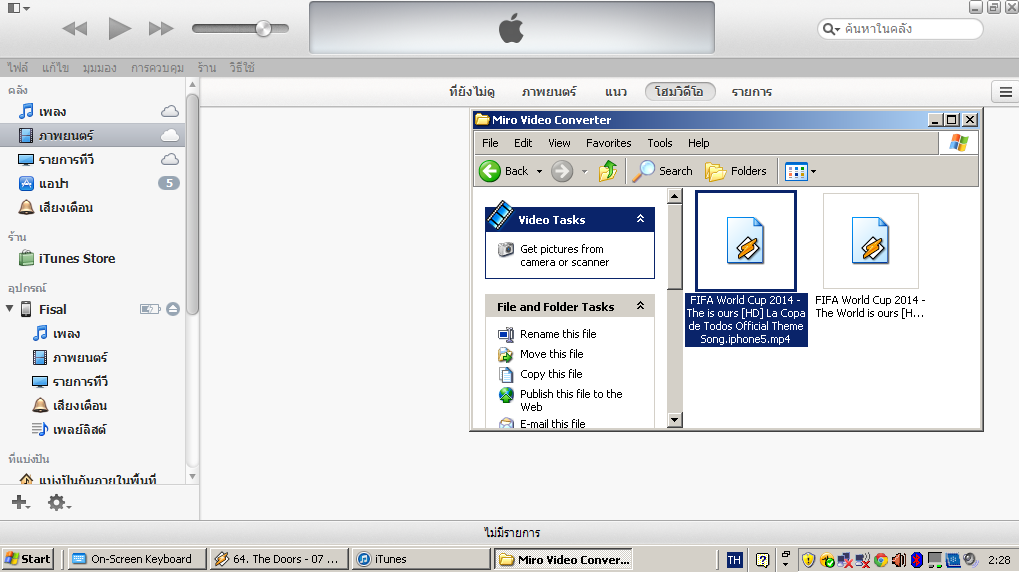
Task: Click the add playlist plus button
Action: coord(20,502)
